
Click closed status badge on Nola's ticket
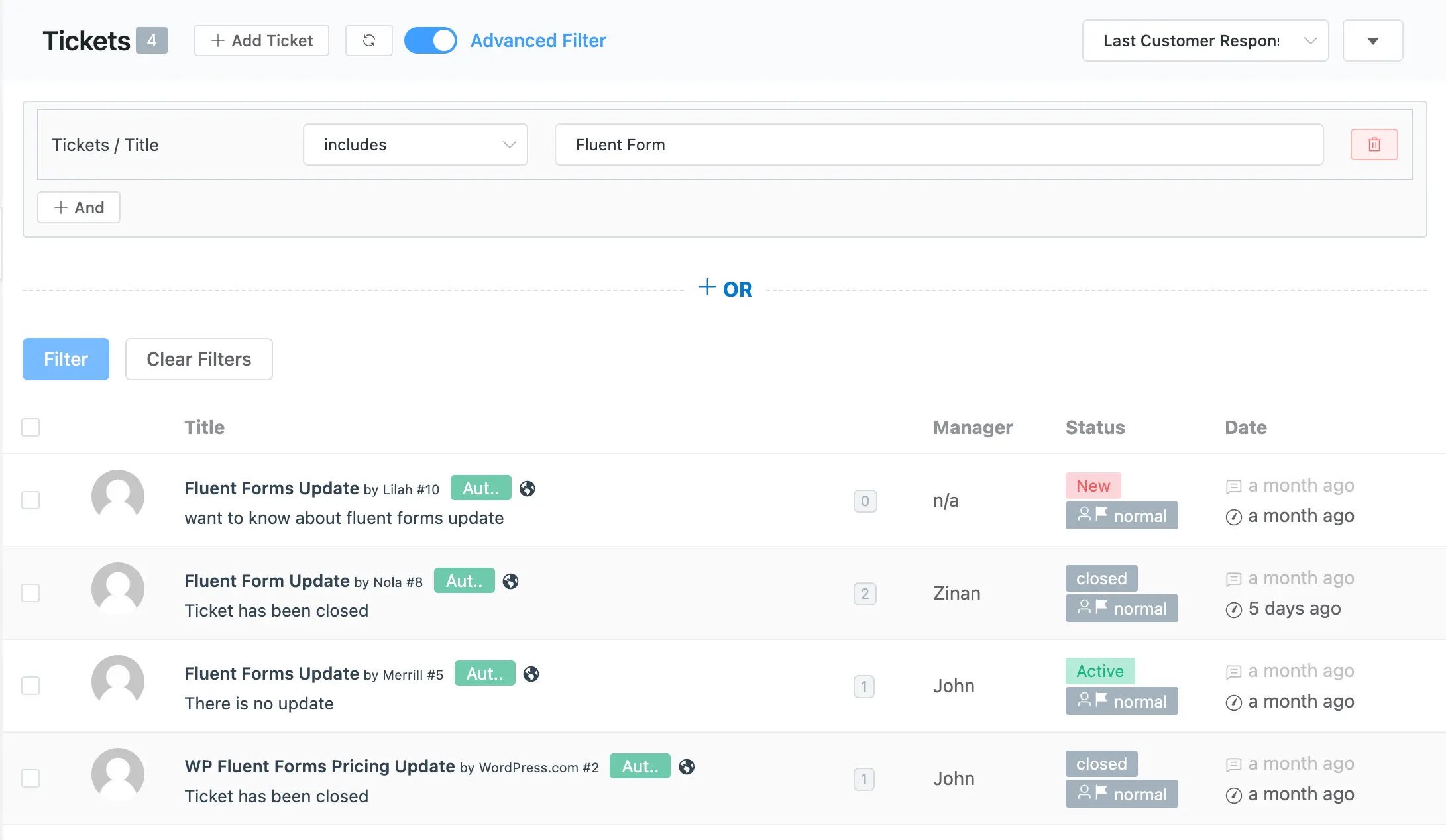[x=1101, y=578]
